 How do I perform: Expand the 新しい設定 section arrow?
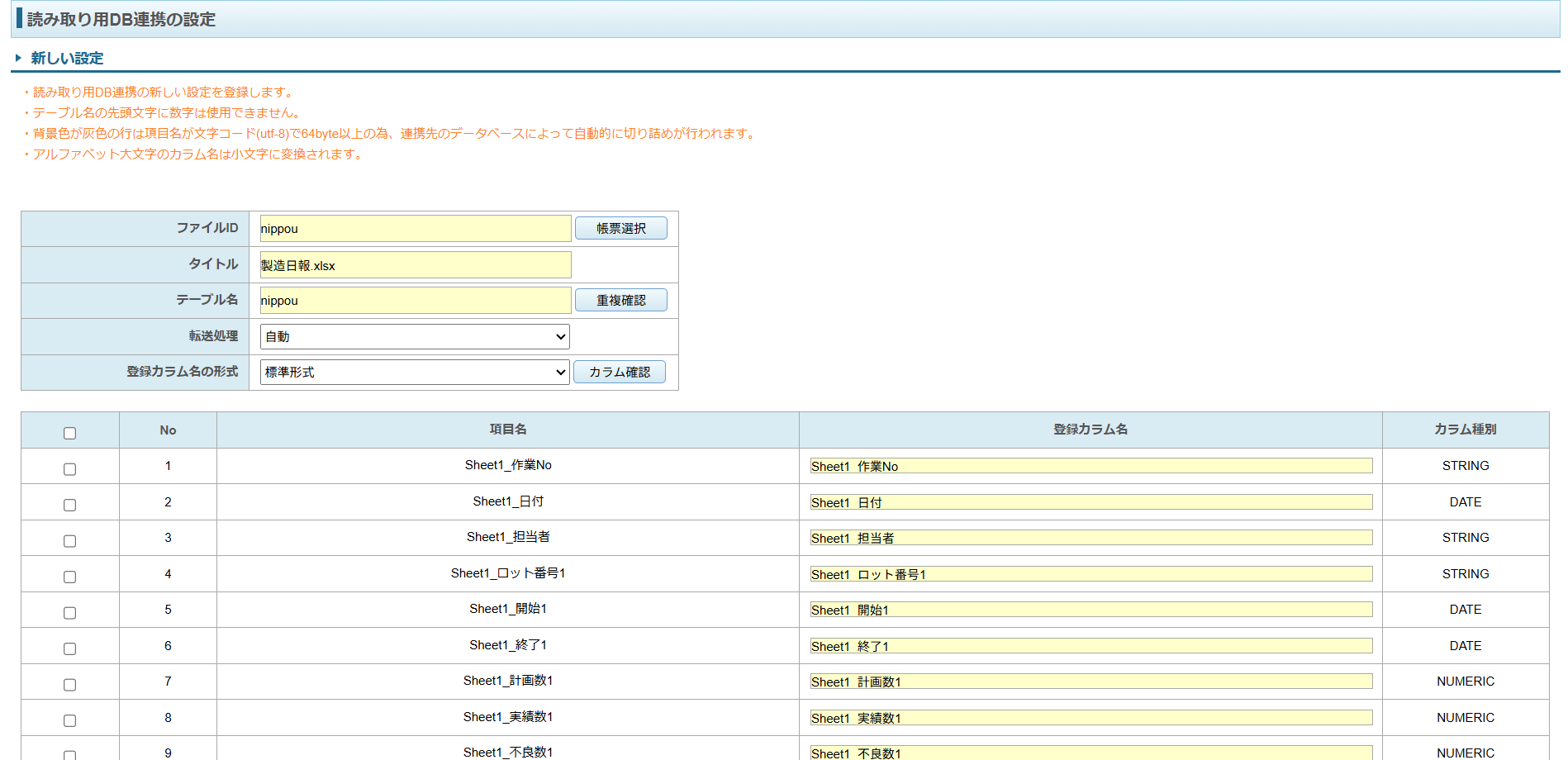tap(18, 58)
